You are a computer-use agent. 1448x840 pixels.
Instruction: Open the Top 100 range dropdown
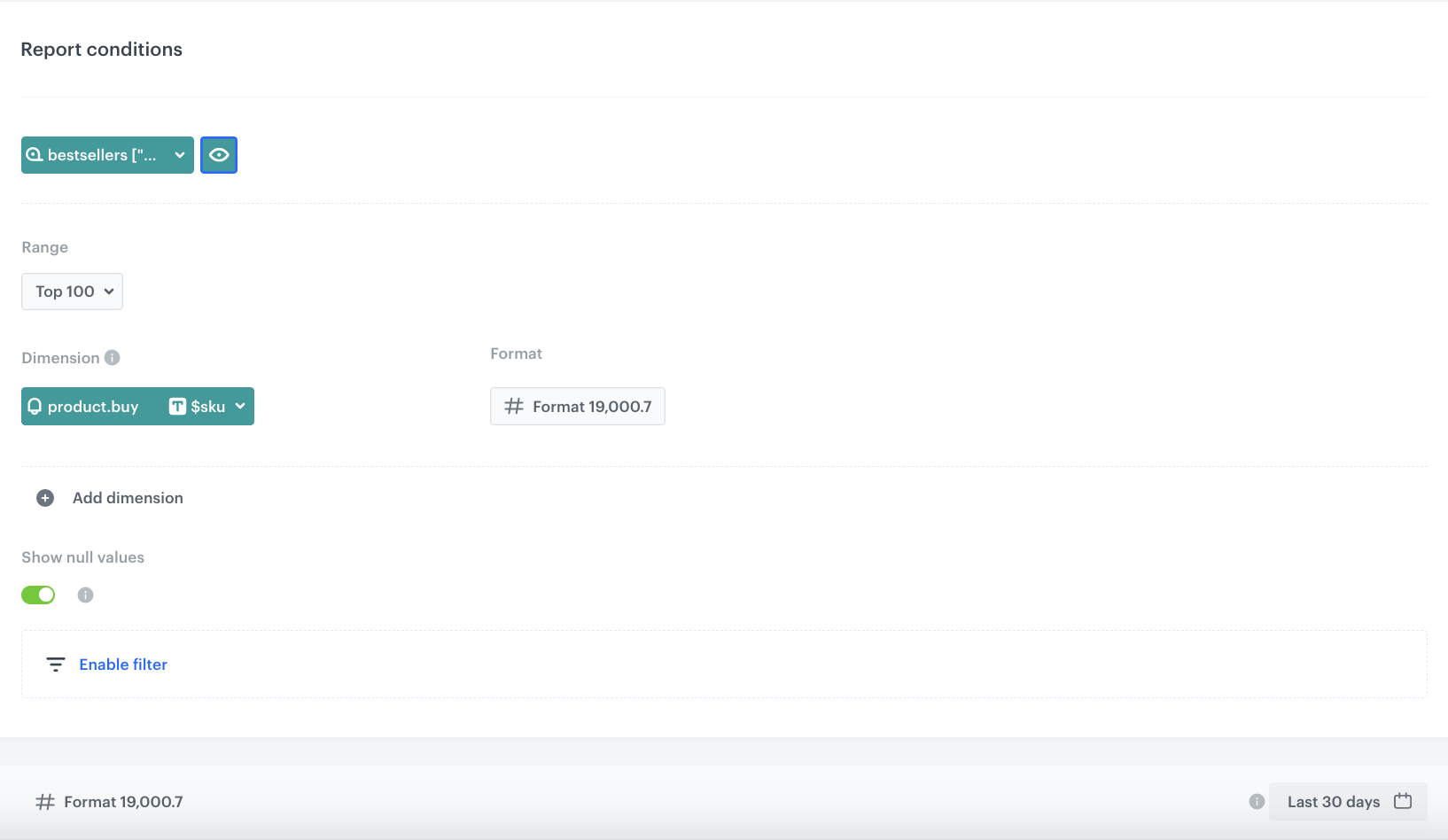72,291
